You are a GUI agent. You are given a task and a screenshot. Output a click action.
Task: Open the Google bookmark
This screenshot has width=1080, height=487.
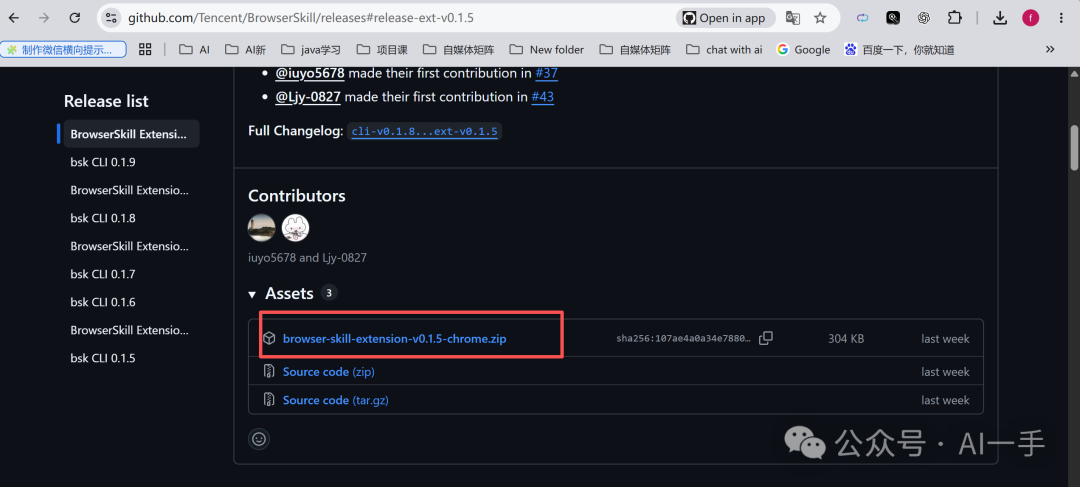coord(803,50)
